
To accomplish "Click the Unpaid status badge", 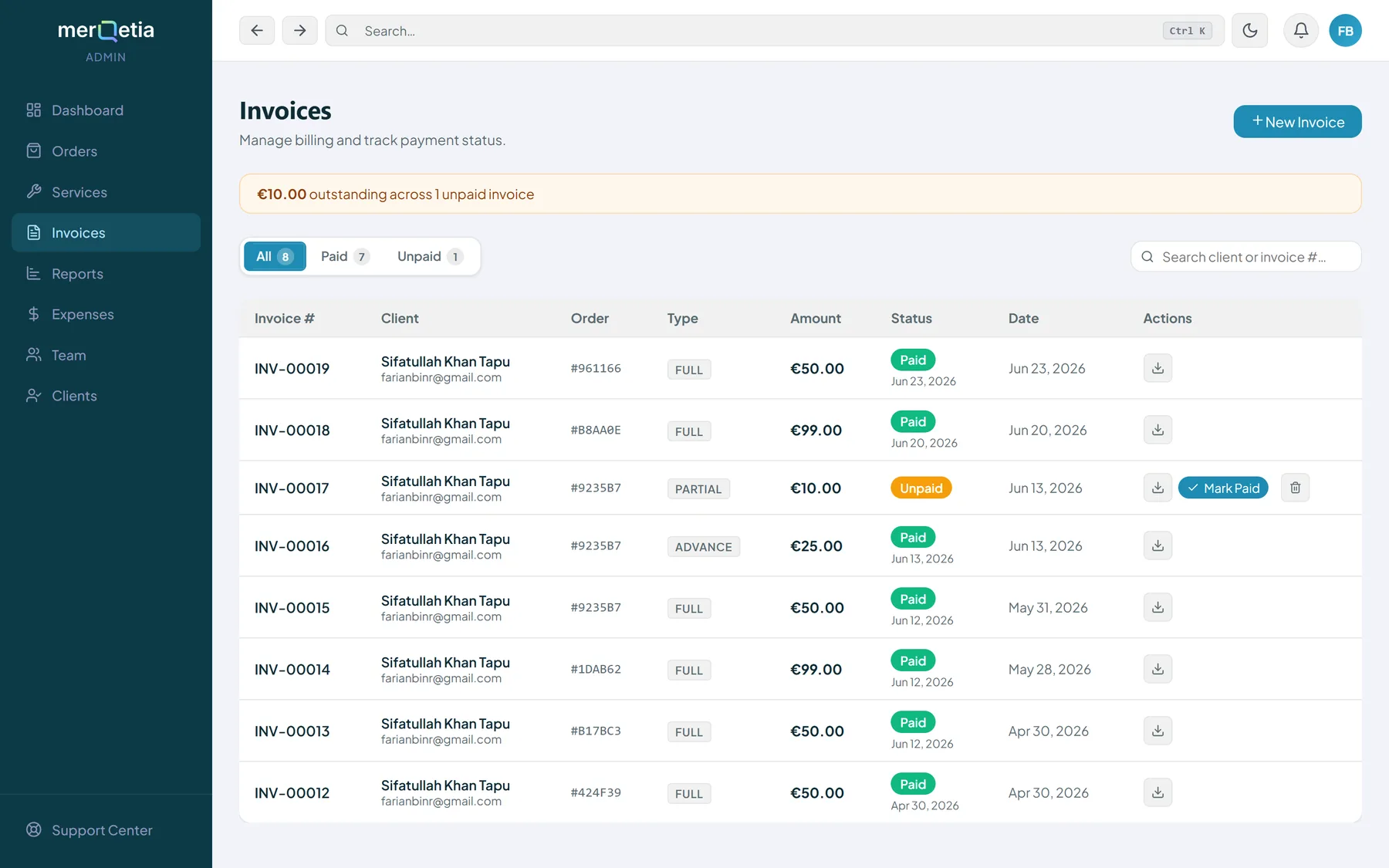I will coord(921,488).
